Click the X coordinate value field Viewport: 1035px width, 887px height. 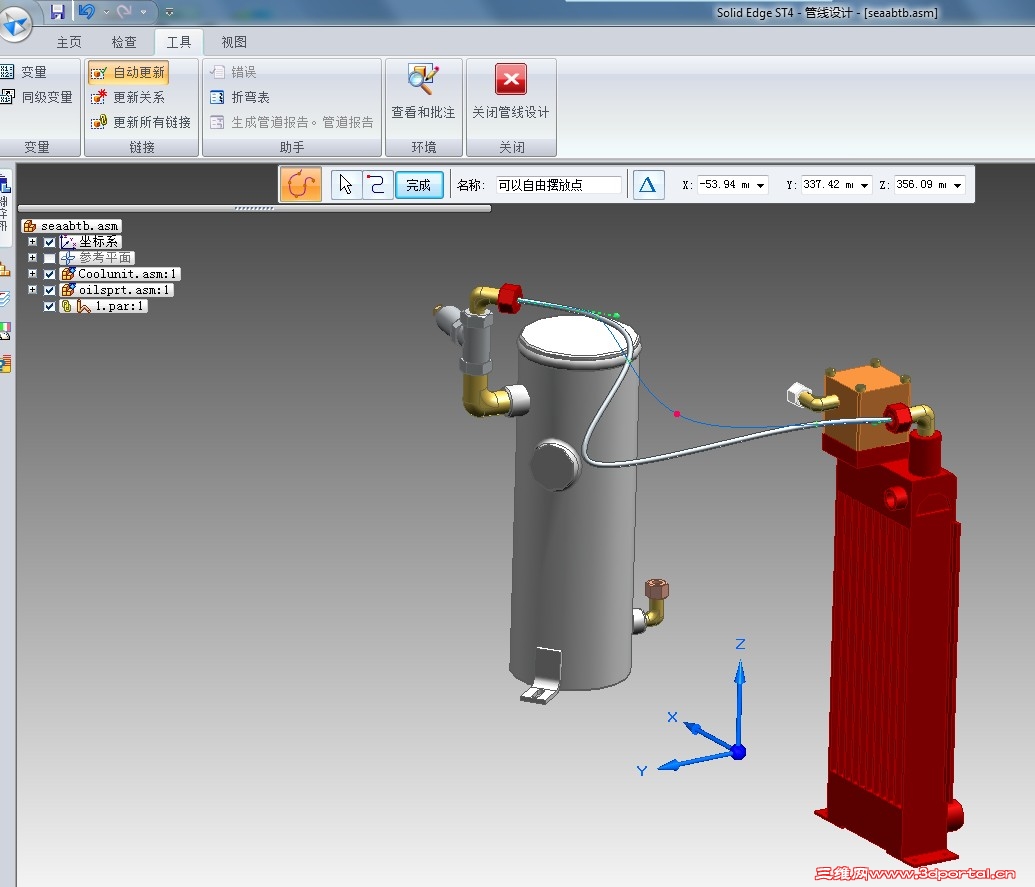click(x=725, y=185)
